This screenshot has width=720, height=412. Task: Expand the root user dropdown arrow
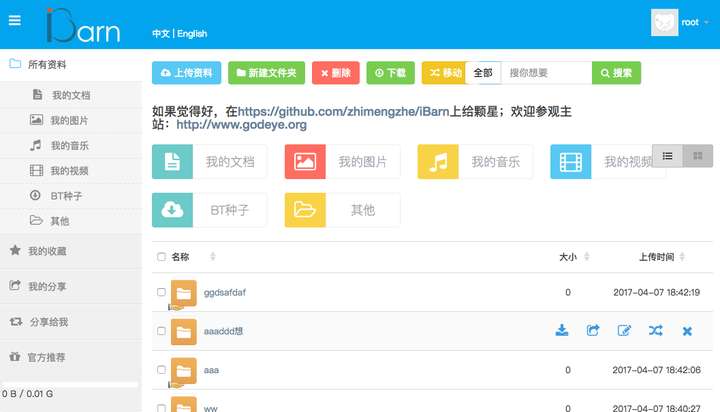pyautogui.click(x=706, y=22)
